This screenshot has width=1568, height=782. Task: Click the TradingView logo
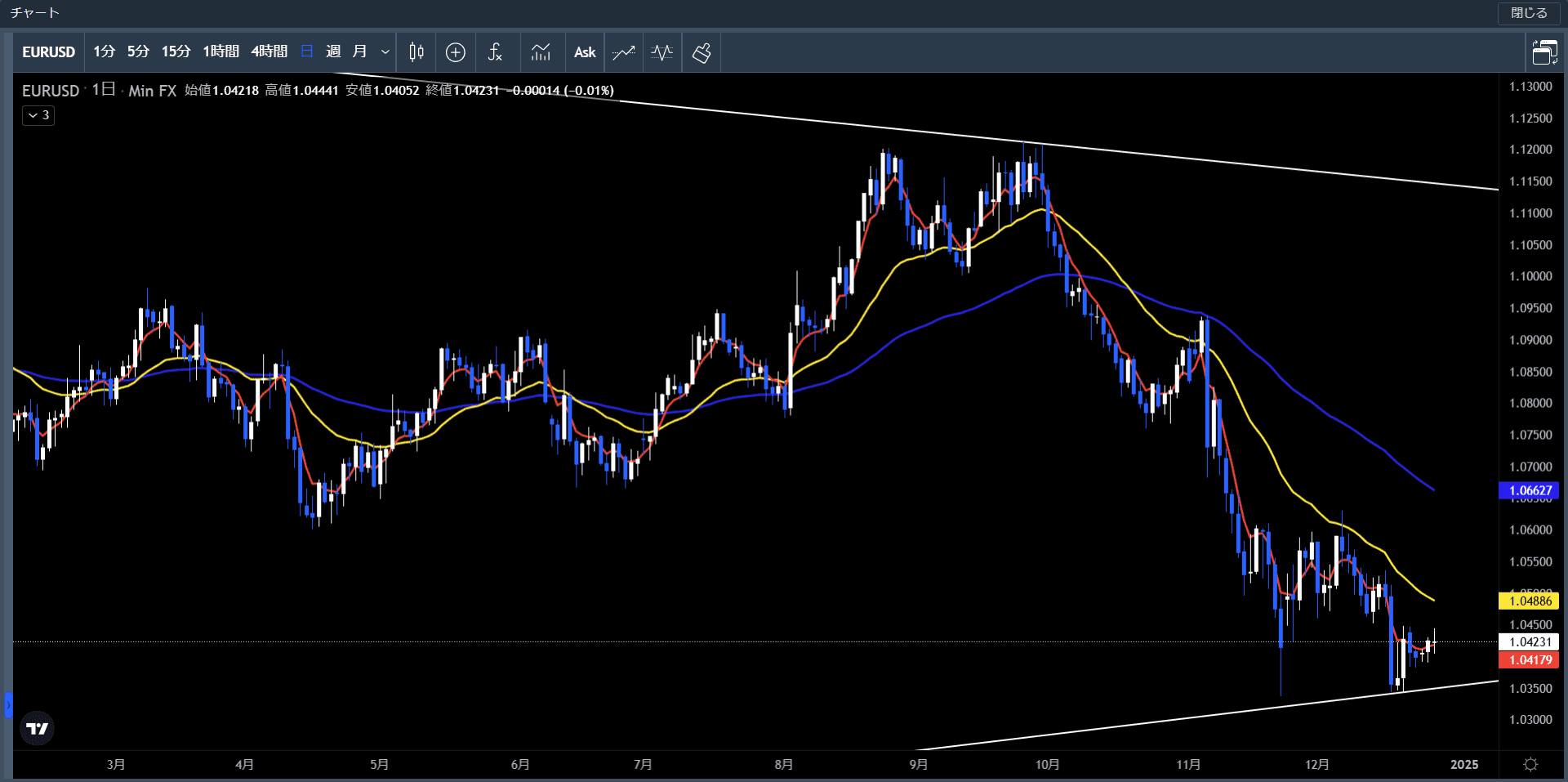click(37, 728)
